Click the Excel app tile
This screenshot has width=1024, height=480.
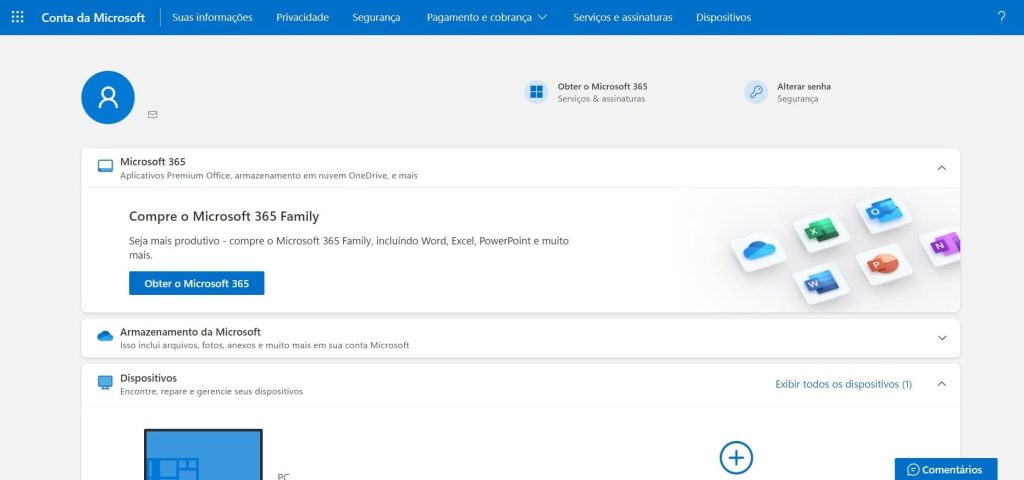(x=821, y=230)
